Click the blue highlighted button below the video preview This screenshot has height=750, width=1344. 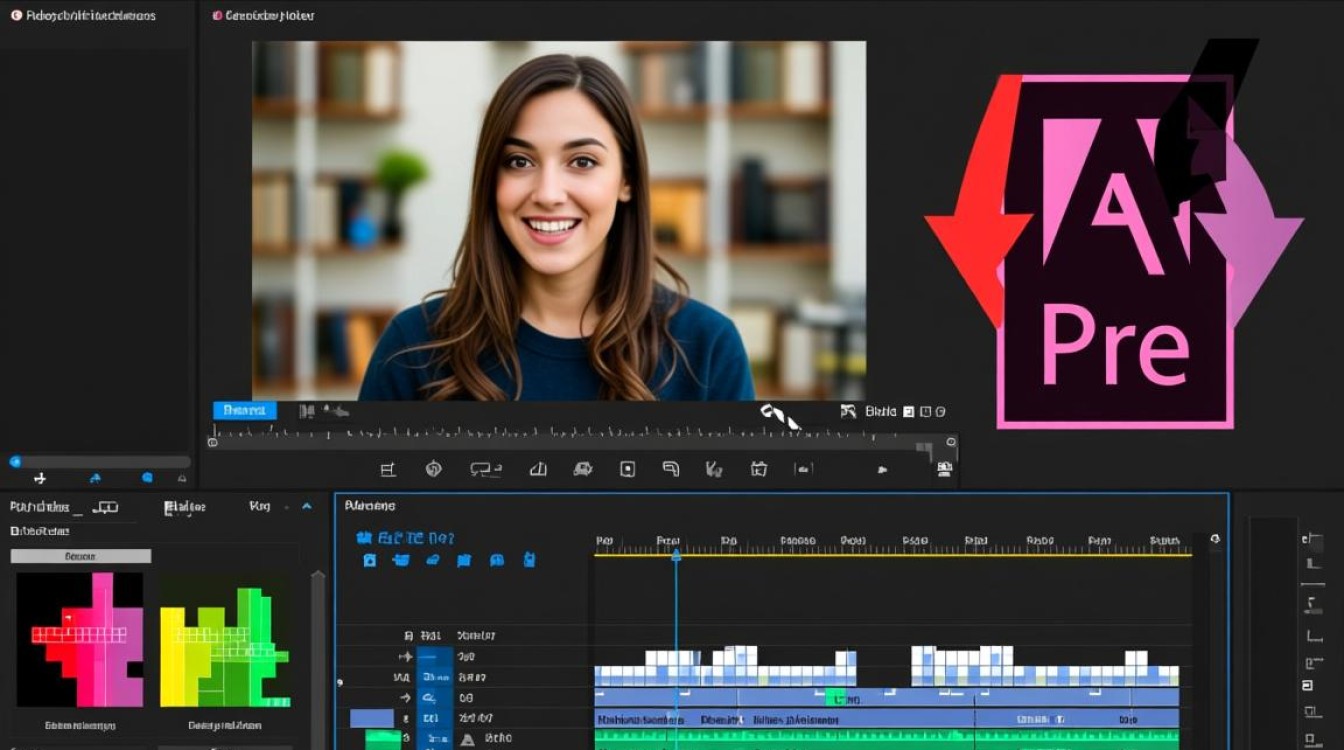[245, 410]
